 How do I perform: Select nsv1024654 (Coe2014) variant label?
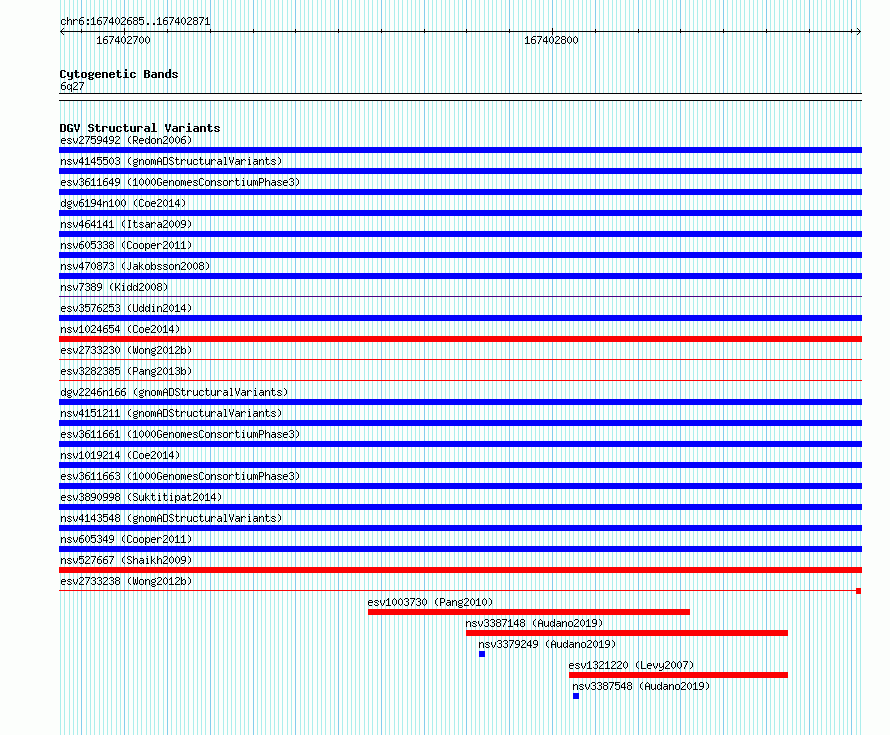(x=120, y=329)
